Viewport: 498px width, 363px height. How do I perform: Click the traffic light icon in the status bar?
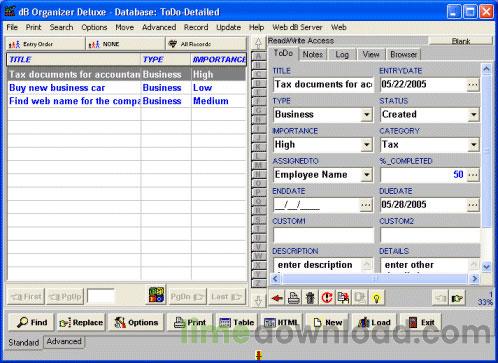(x=259, y=355)
